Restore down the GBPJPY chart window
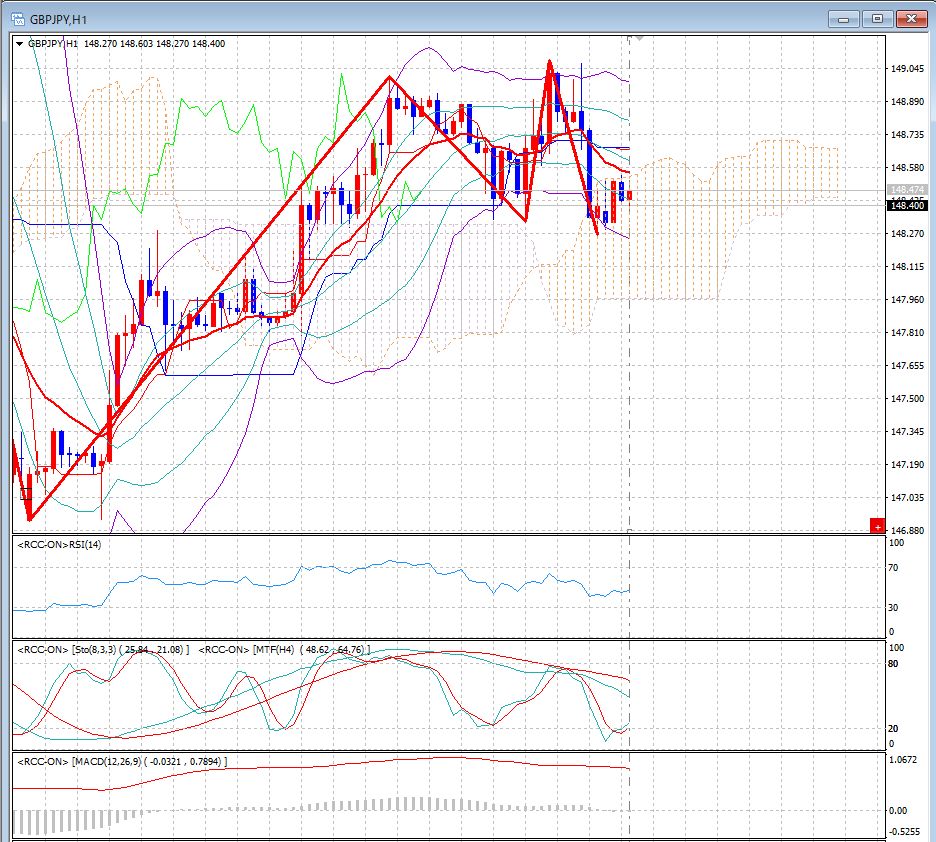Viewport: 936px width, 842px height. click(x=878, y=18)
